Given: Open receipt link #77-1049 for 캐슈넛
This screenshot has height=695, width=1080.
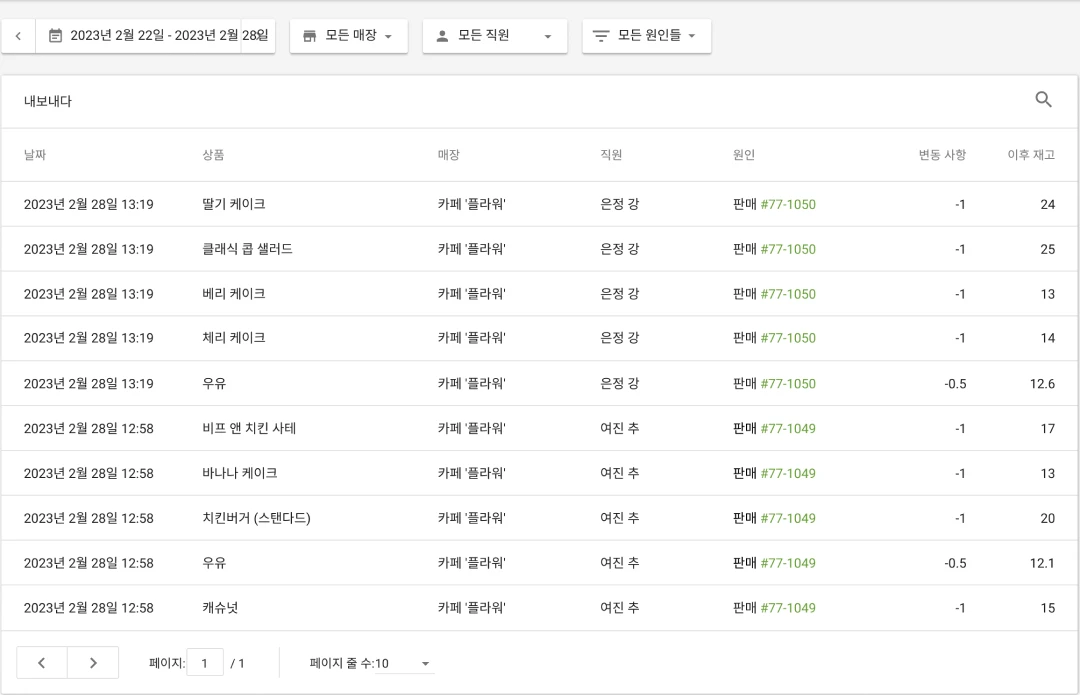Looking at the screenshot, I should pyautogui.click(x=791, y=608).
